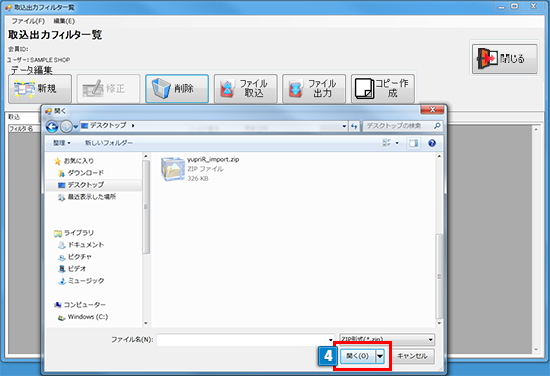Screen dimensions: 550x376
Task: Select デスクトップ in the navigation pane
Action: pyautogui.click(x=81, y=185)
